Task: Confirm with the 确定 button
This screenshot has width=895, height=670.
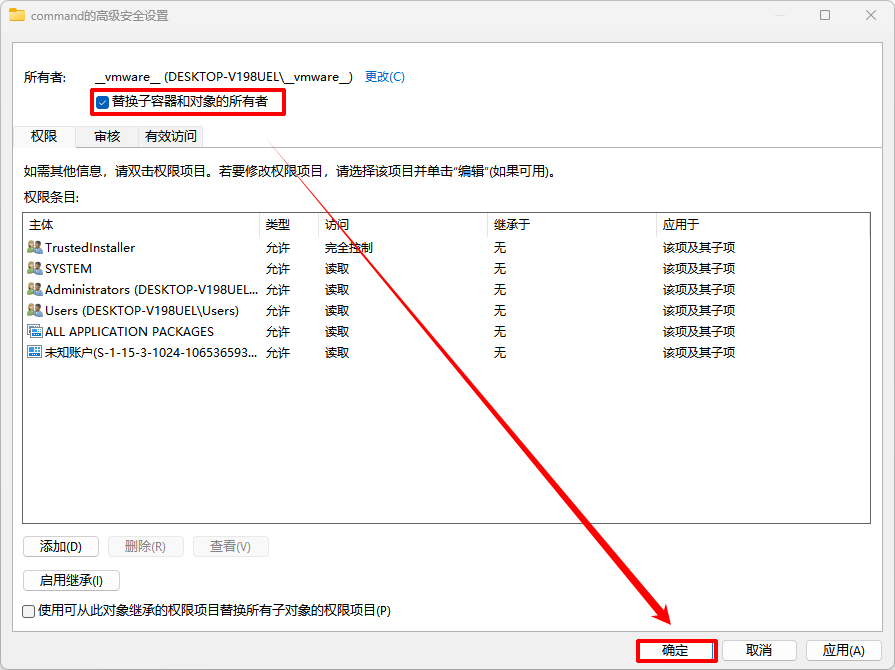Action: click(676, 650)
